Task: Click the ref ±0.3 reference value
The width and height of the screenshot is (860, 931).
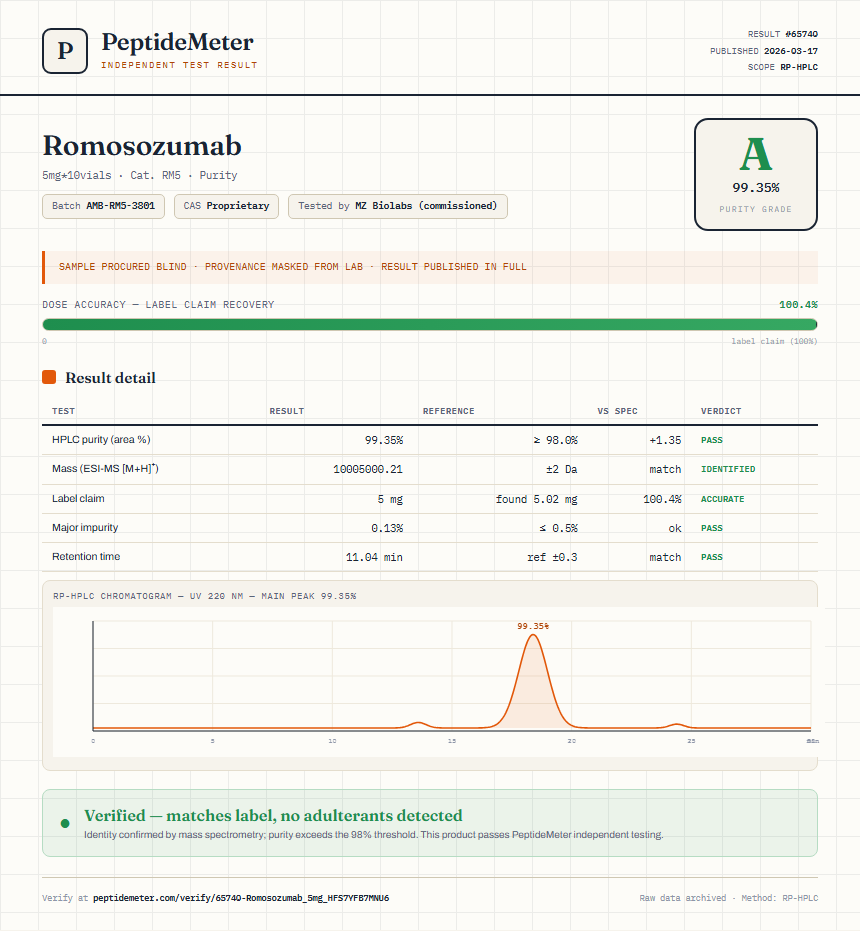Action: [x=552, y=557]
